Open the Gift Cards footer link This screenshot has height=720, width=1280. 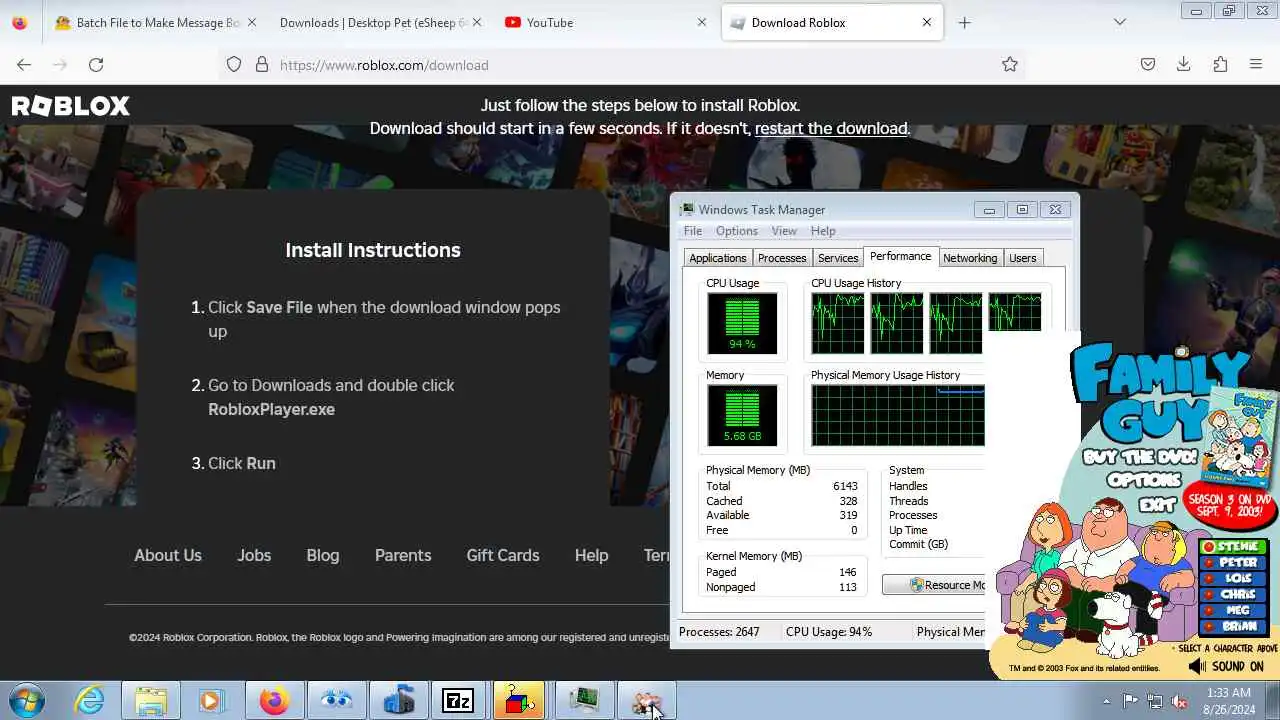tap(503, 555)
